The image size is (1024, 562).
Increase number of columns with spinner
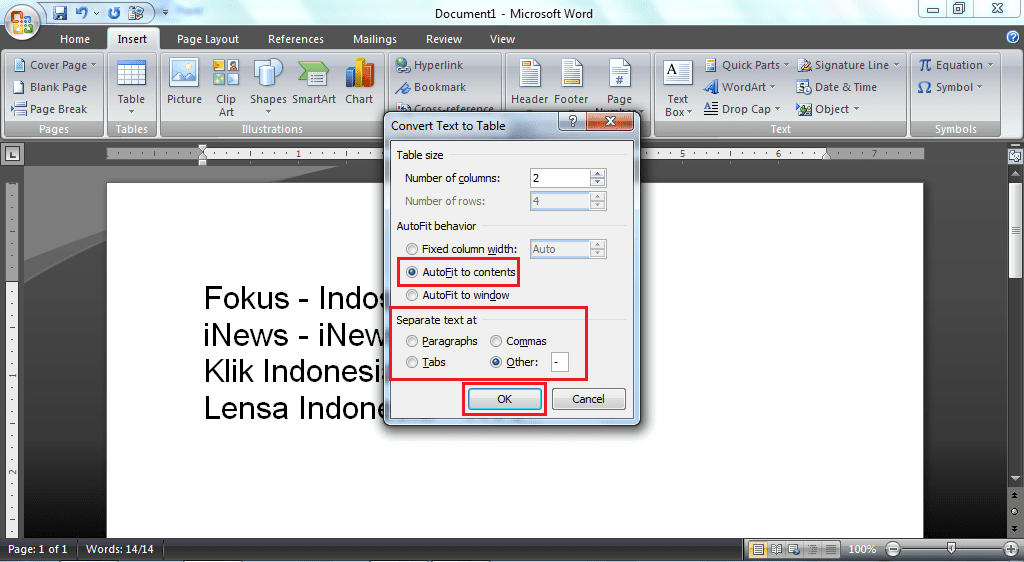coord(598,174)
